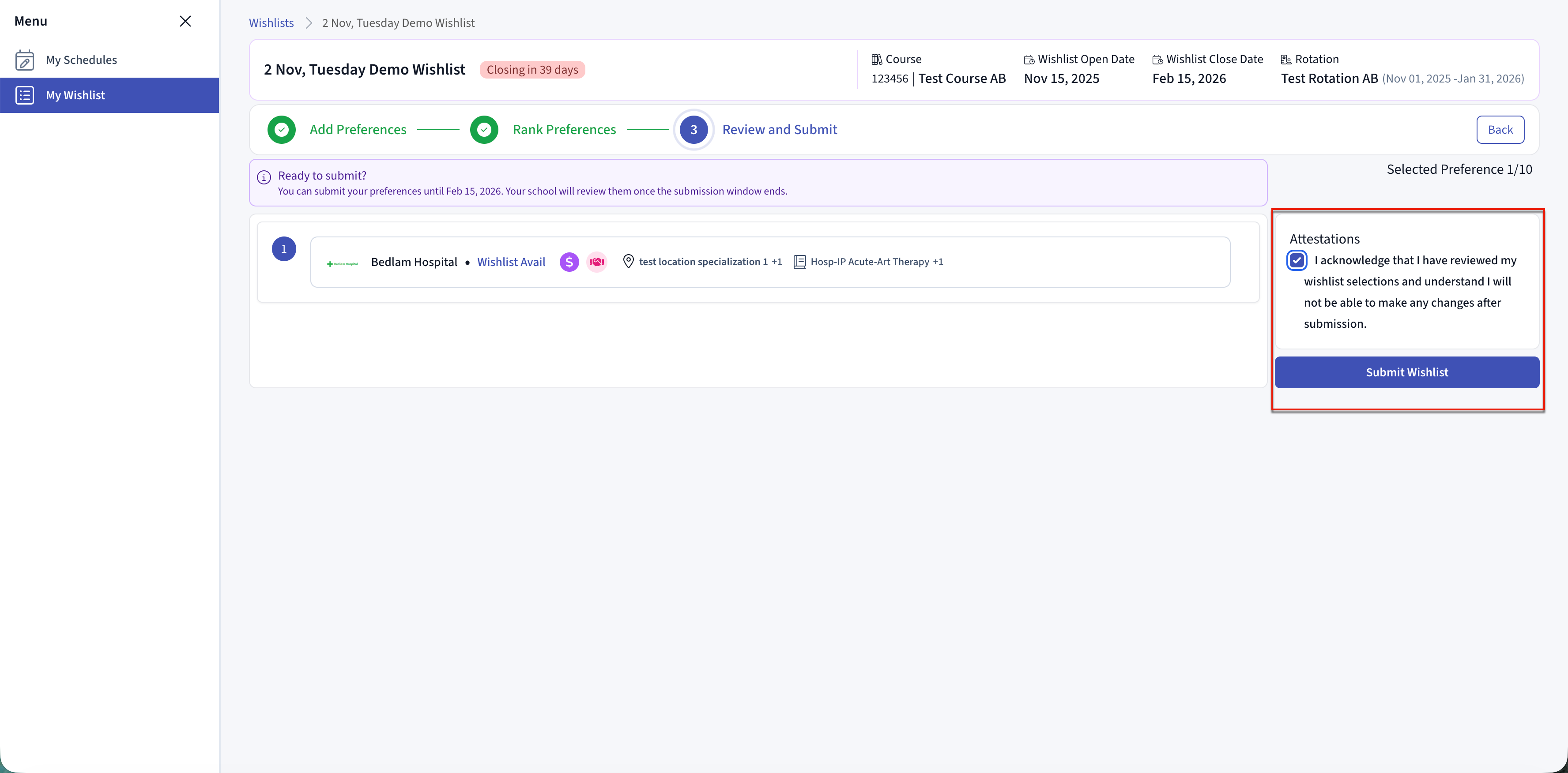Image resolution: width=1568 pixels, height=773 pixels.
Task: Close the Menu sidebar with X
Action: click(x=185, y=21)
